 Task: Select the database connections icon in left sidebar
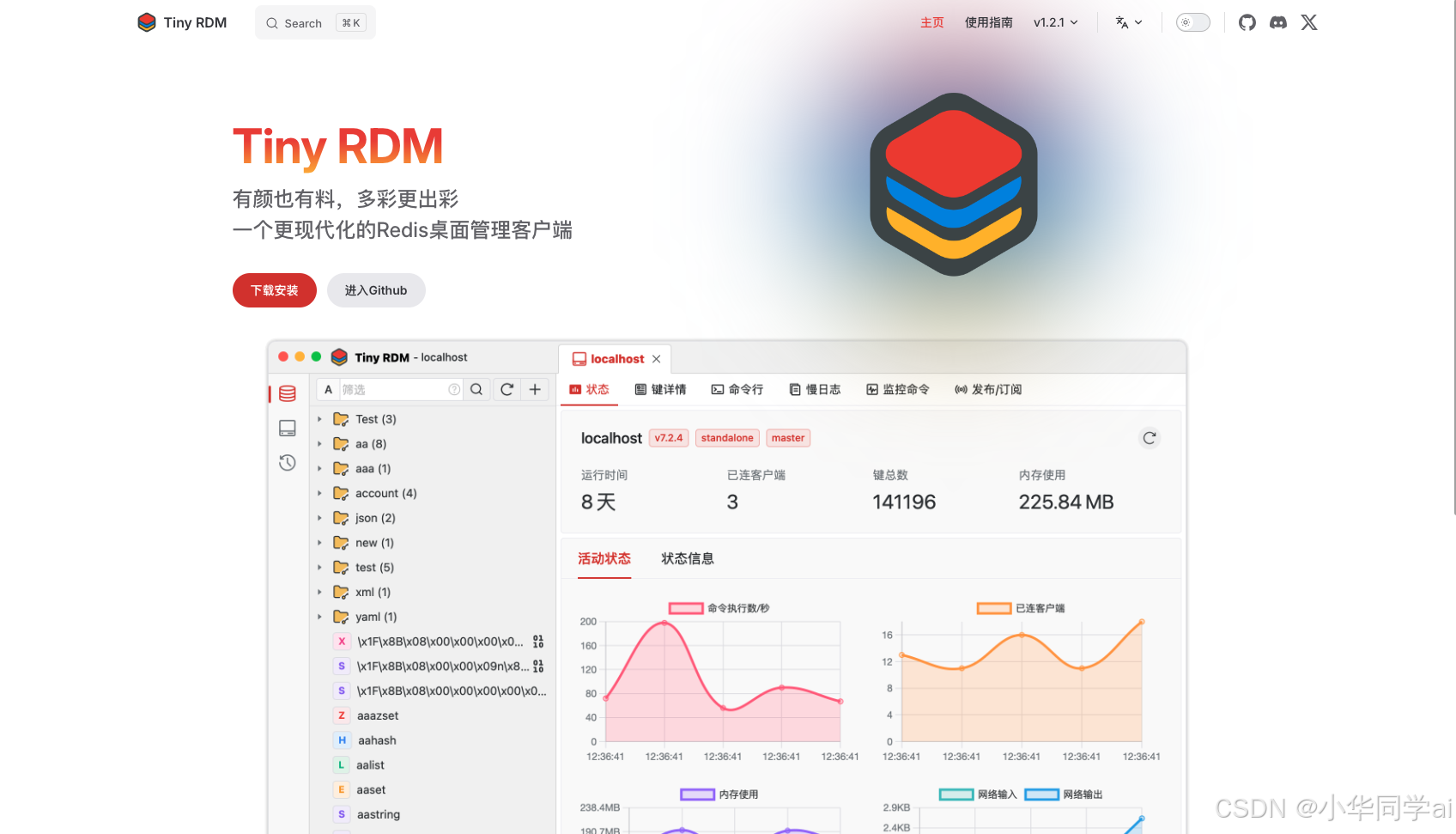287,393
